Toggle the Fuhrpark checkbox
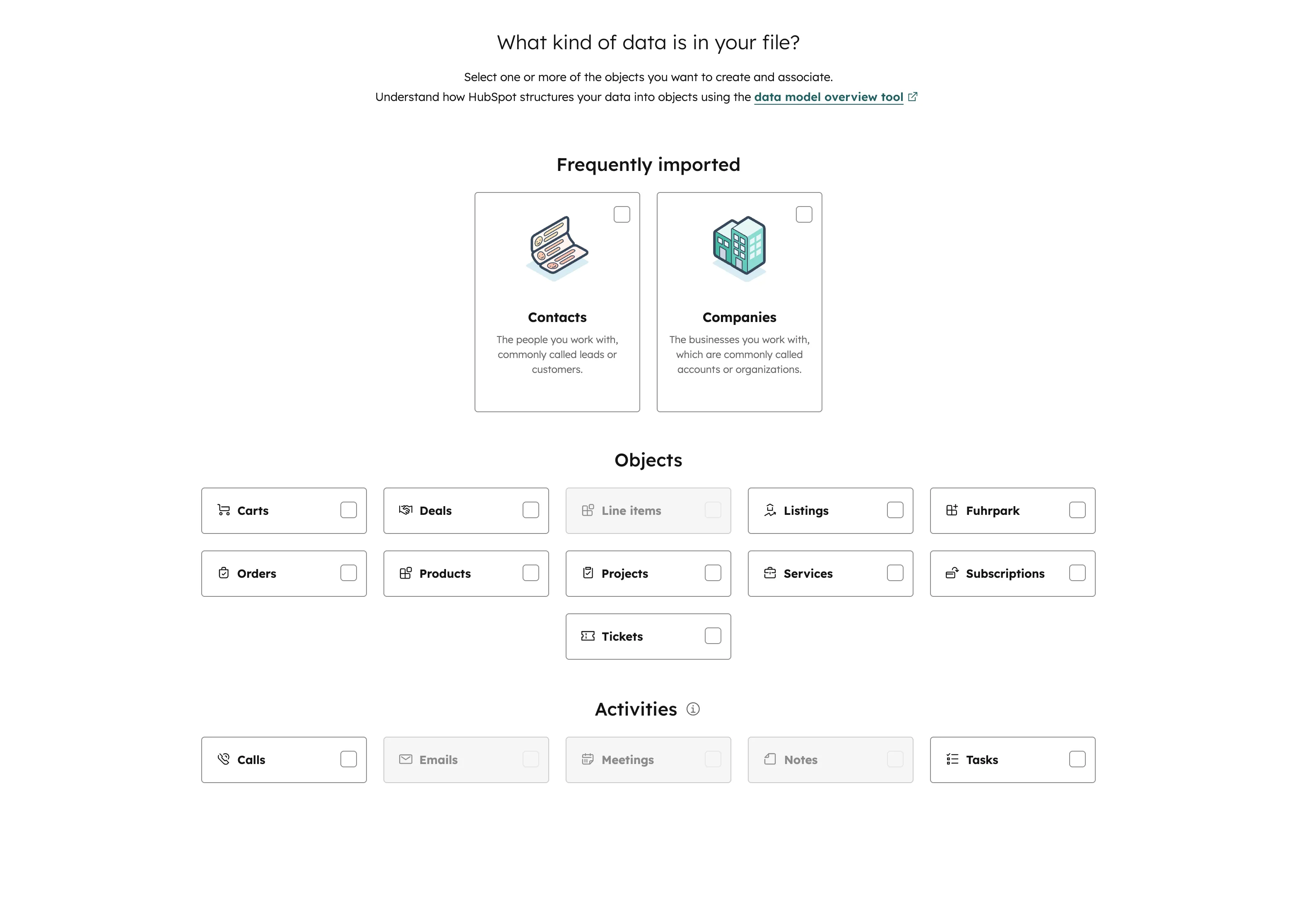The width and height of the screenshot is (1316, 913). [1077, 510]
